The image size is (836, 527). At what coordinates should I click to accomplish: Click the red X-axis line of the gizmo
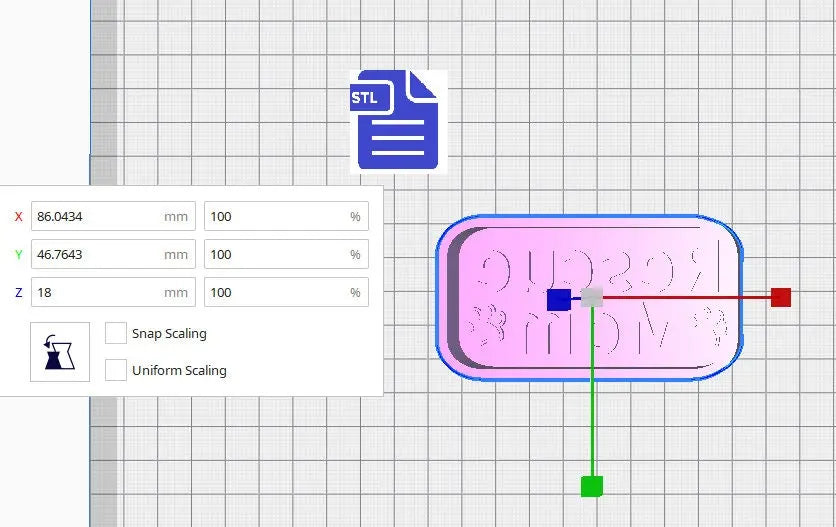coord(690,297)
